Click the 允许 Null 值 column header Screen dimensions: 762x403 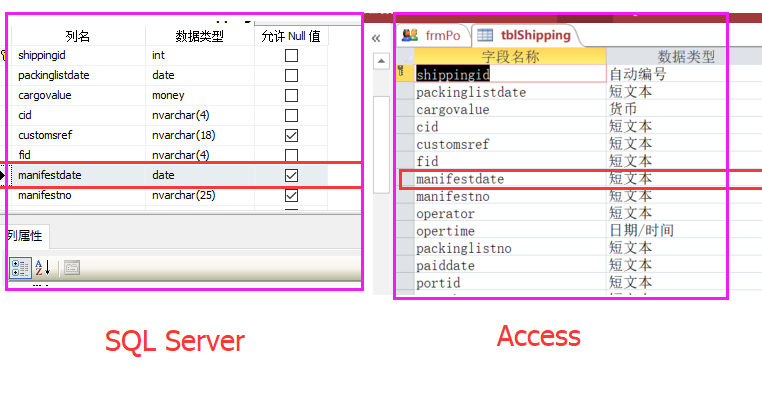[x=291, y=36]
